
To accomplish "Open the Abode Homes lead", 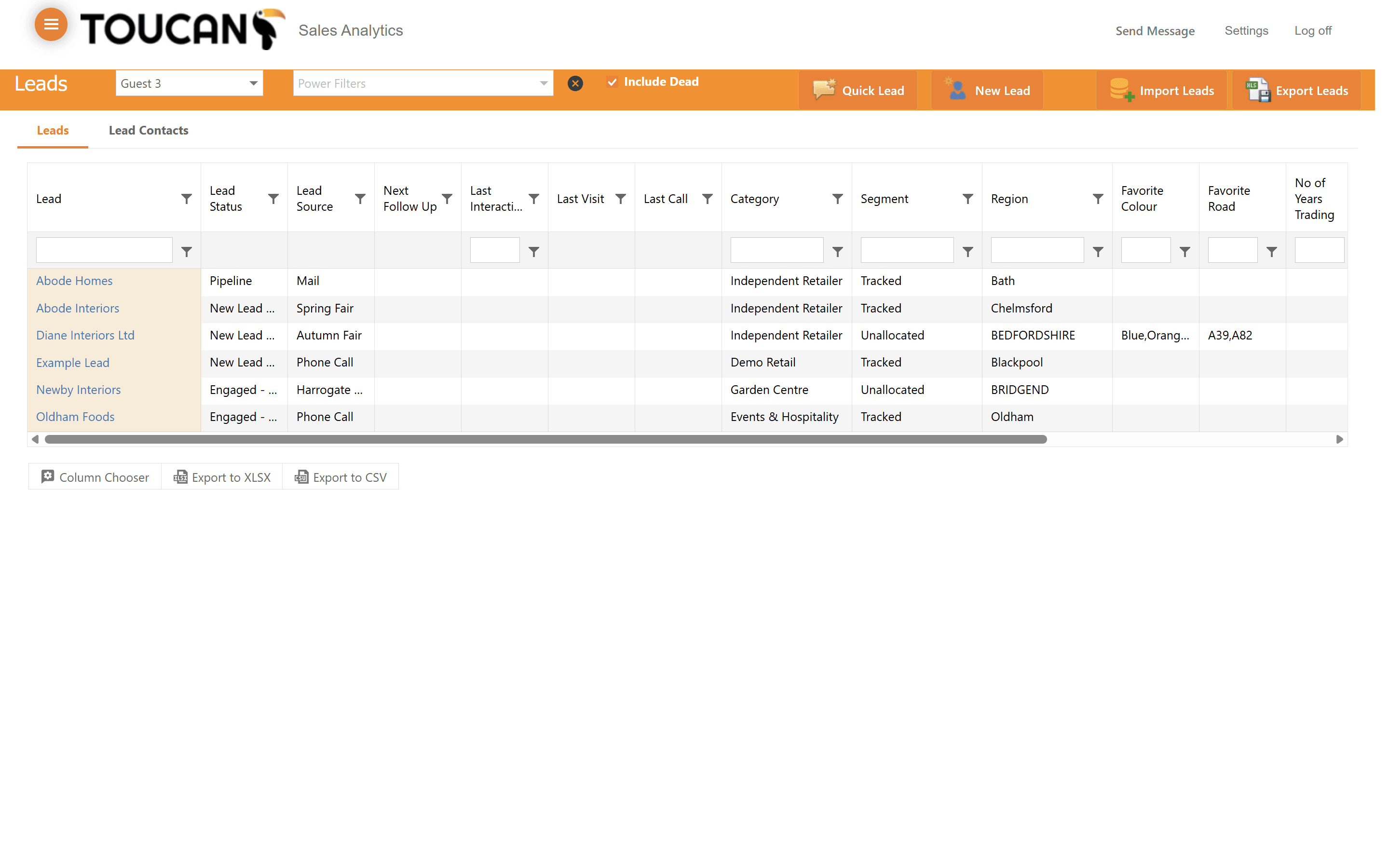I will (75, 281).
